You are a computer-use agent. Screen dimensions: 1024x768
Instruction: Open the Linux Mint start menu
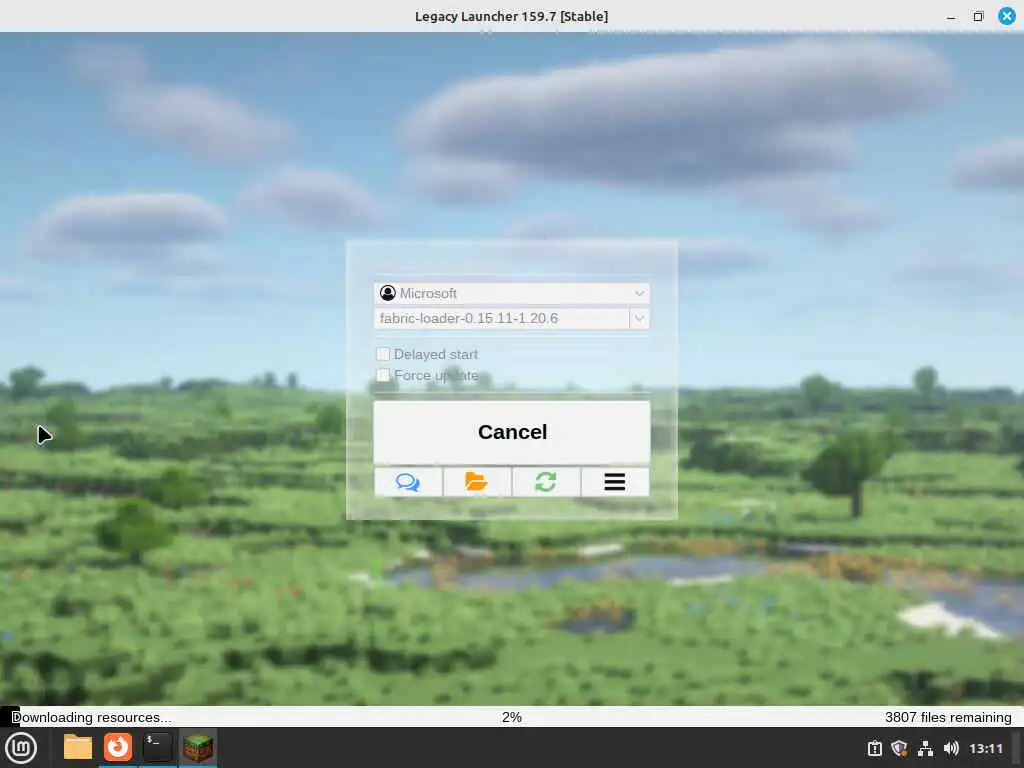[x=21, y=748]
